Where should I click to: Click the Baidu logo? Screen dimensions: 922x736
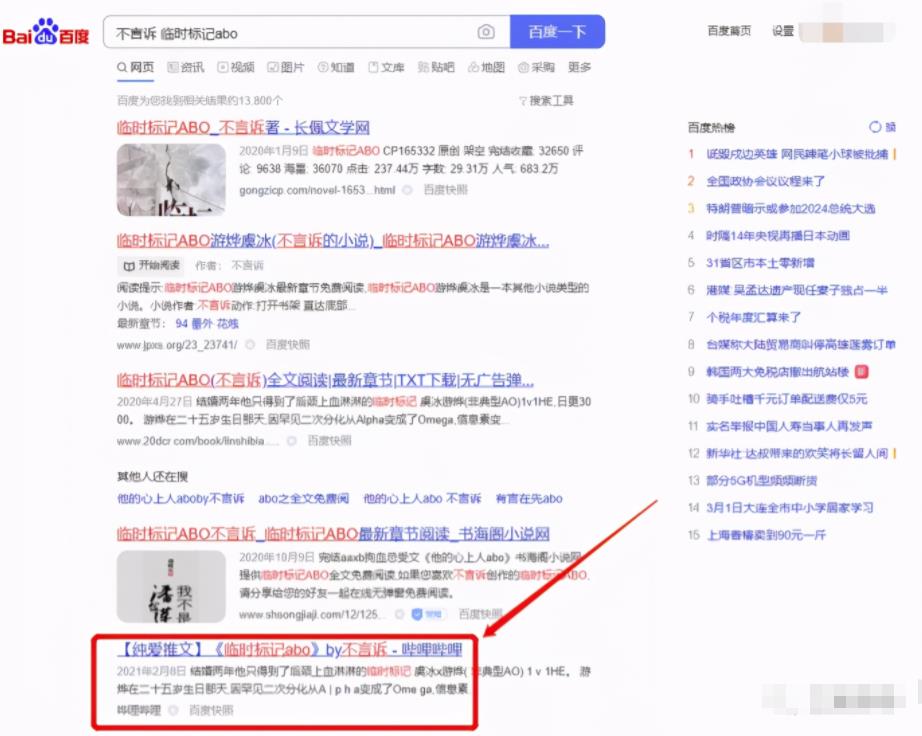click(x=46, y=32)
